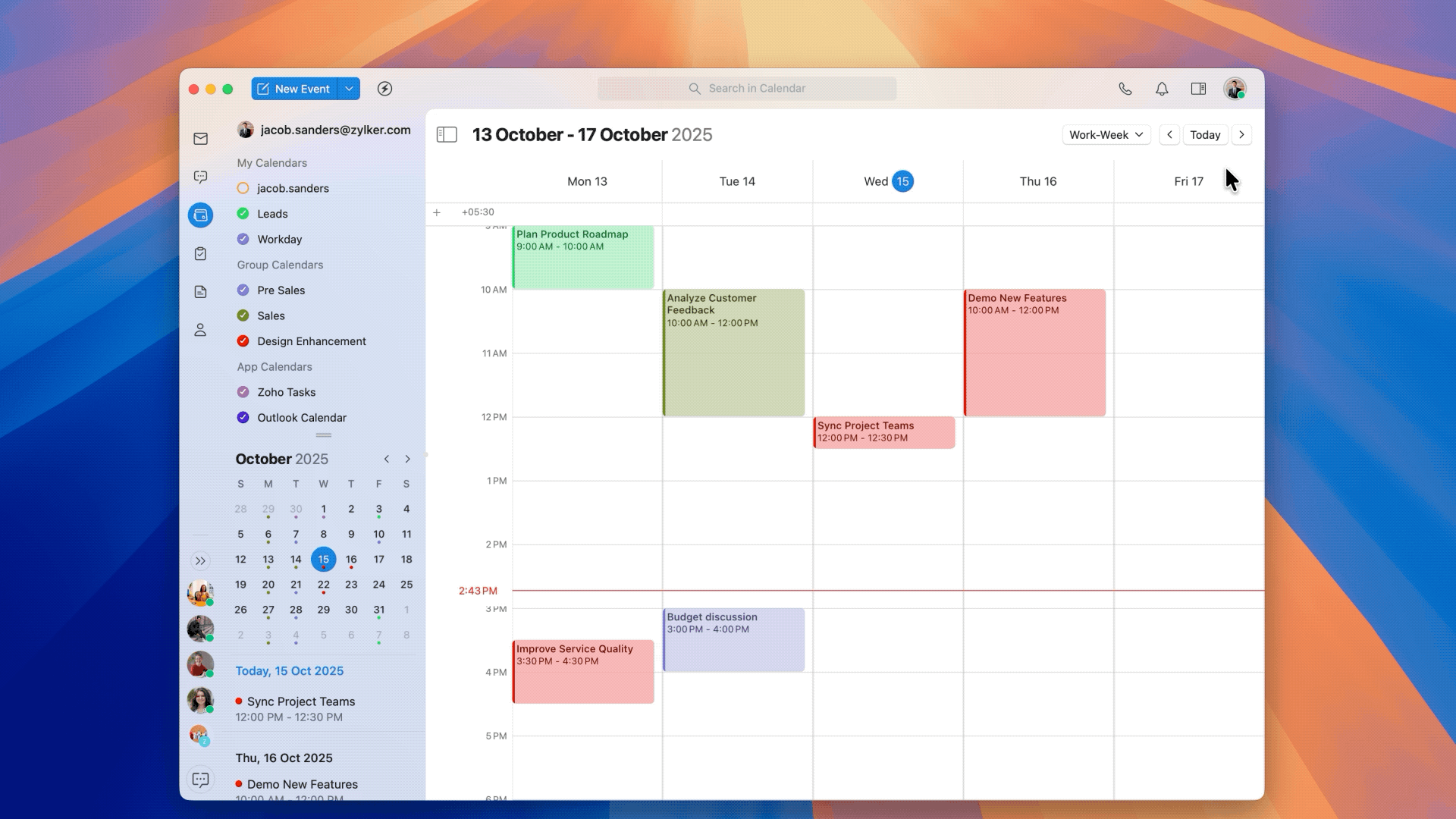Open the Analyze Customer Feedback event

(x=733, y=353)
